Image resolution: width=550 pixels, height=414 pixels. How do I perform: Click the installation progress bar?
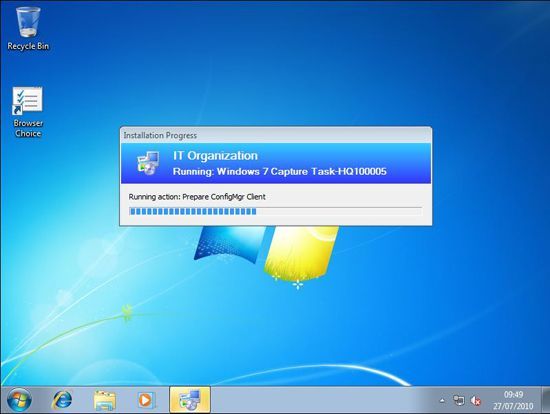click(x=276, y=212)
